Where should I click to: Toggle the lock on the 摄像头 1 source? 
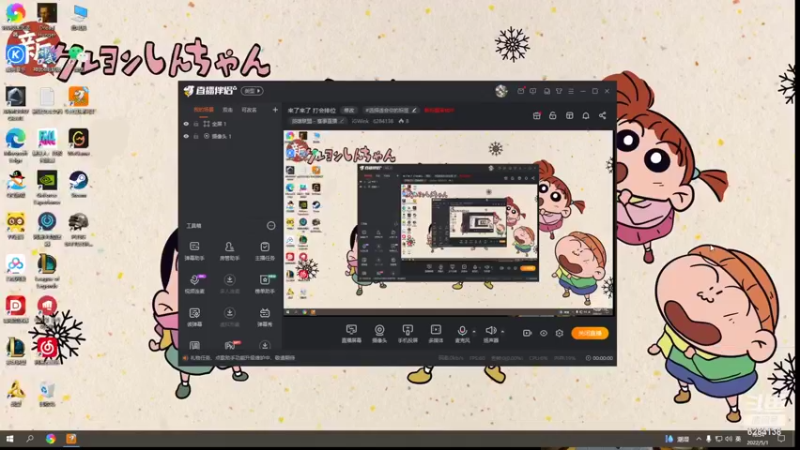195,136
